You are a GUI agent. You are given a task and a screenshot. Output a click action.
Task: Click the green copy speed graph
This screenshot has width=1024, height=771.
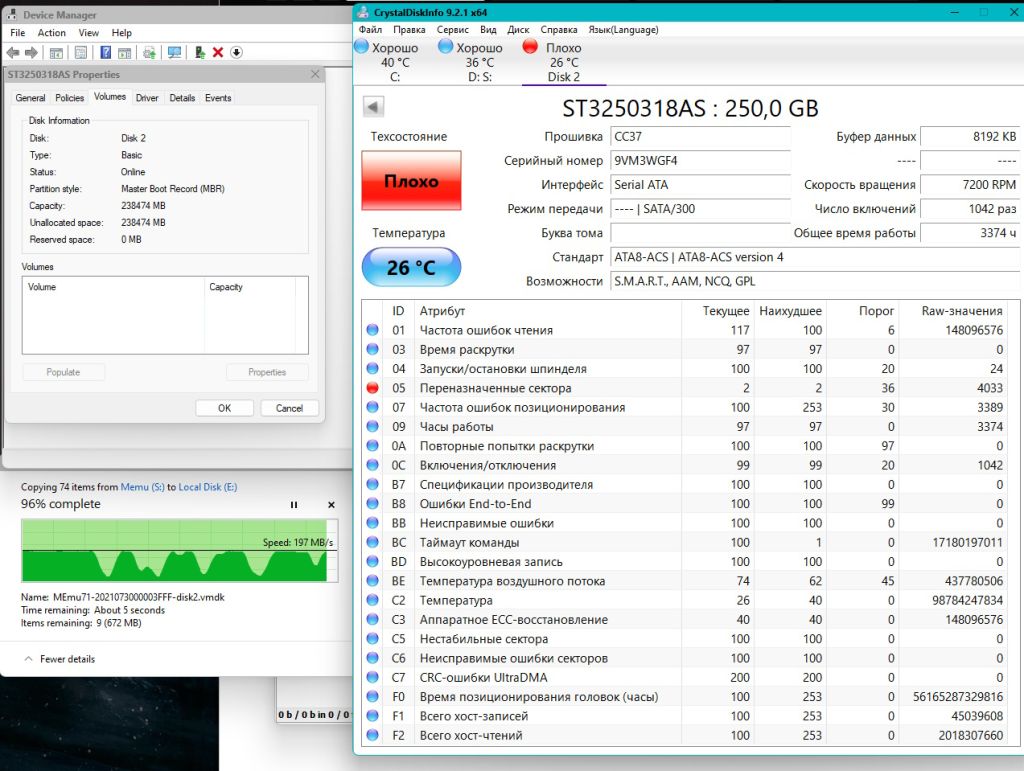pos(180,550)
